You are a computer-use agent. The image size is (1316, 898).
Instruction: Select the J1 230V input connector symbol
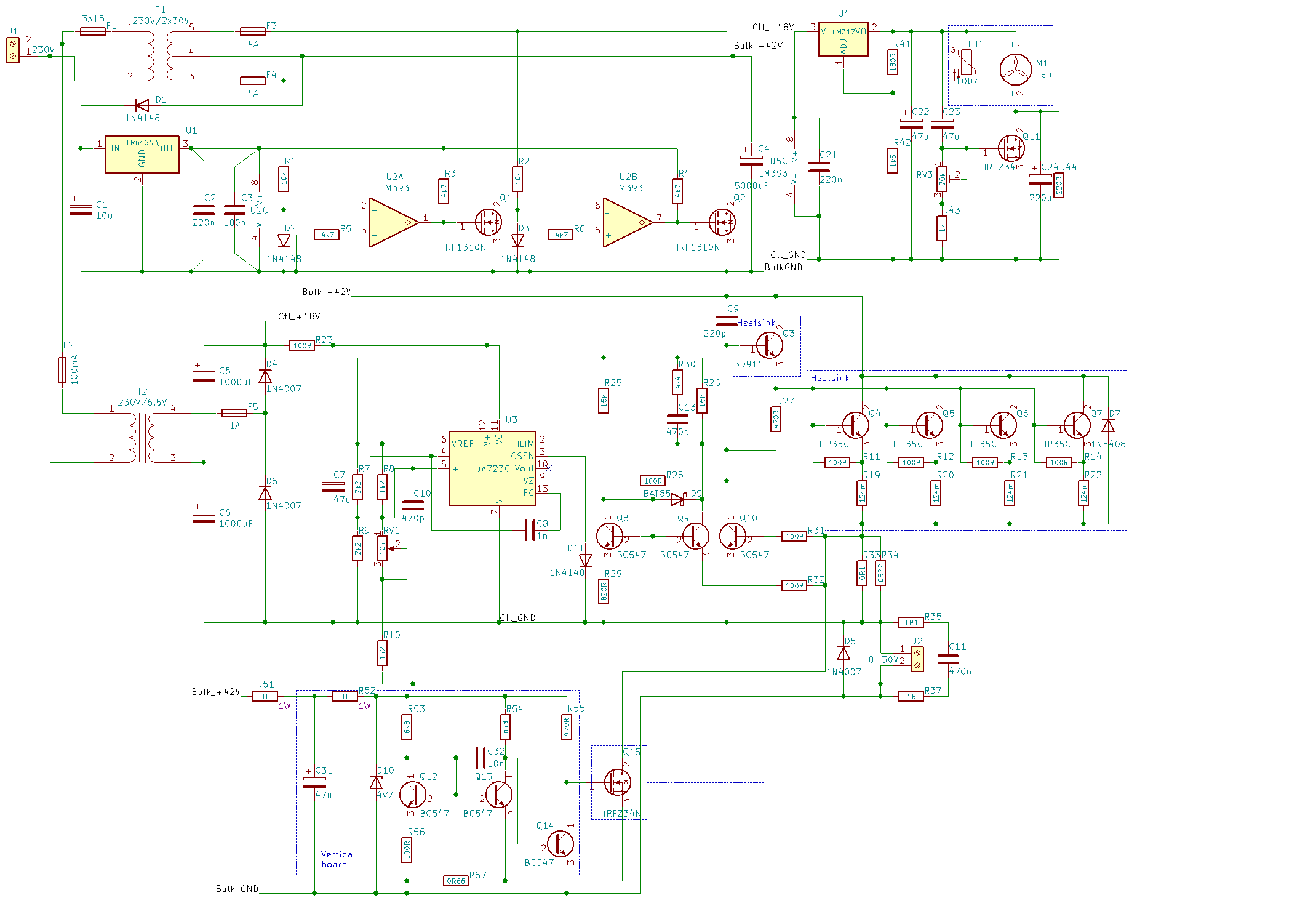coord(12,50)
